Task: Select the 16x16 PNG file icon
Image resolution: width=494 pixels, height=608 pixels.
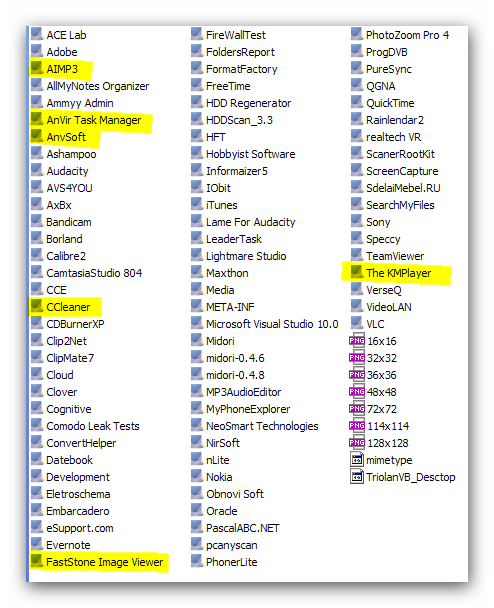Action: 357,340
